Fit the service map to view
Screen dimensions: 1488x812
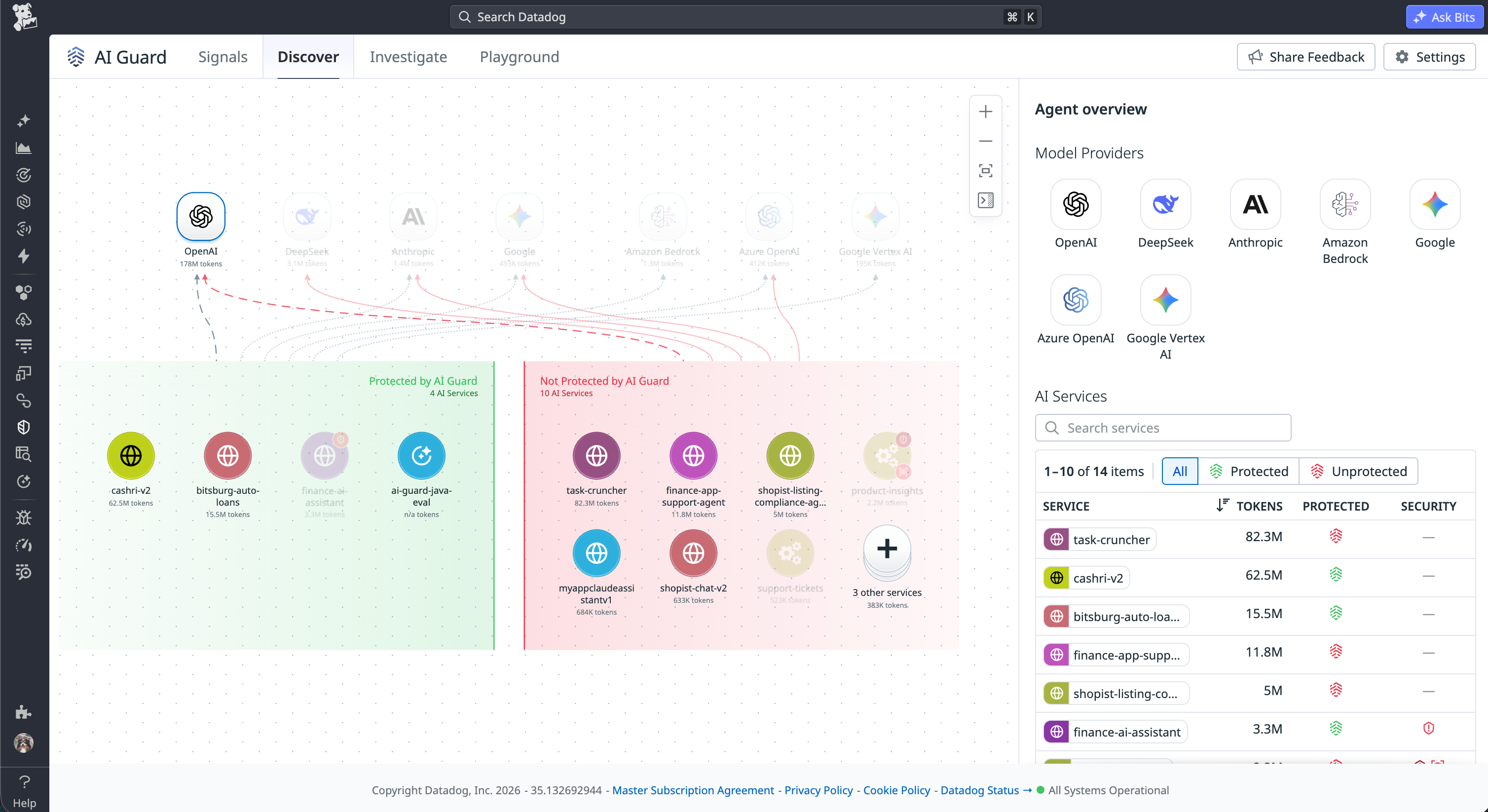pyautogui.click(x=985, y=170)
